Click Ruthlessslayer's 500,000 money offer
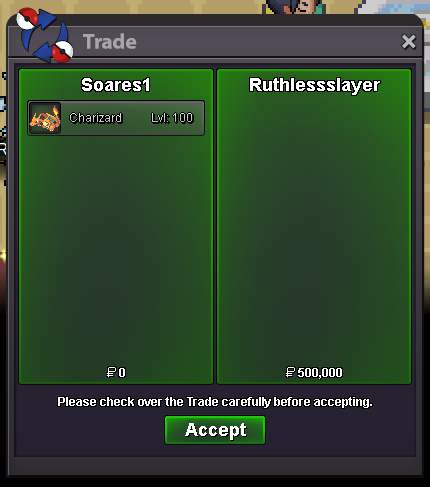The height and width of the screenshot is (487, 430). coord(320,372)
